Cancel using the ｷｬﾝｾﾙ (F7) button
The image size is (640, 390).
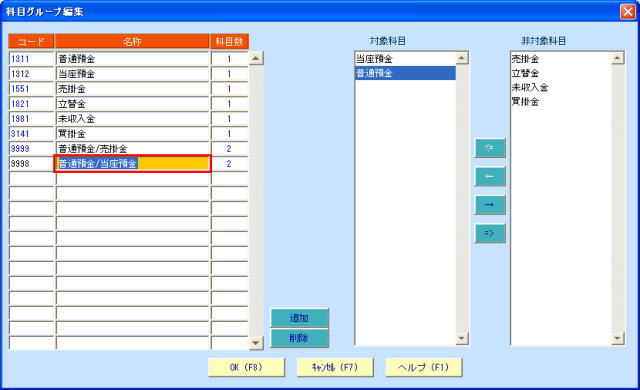click(x=335, y=367)
